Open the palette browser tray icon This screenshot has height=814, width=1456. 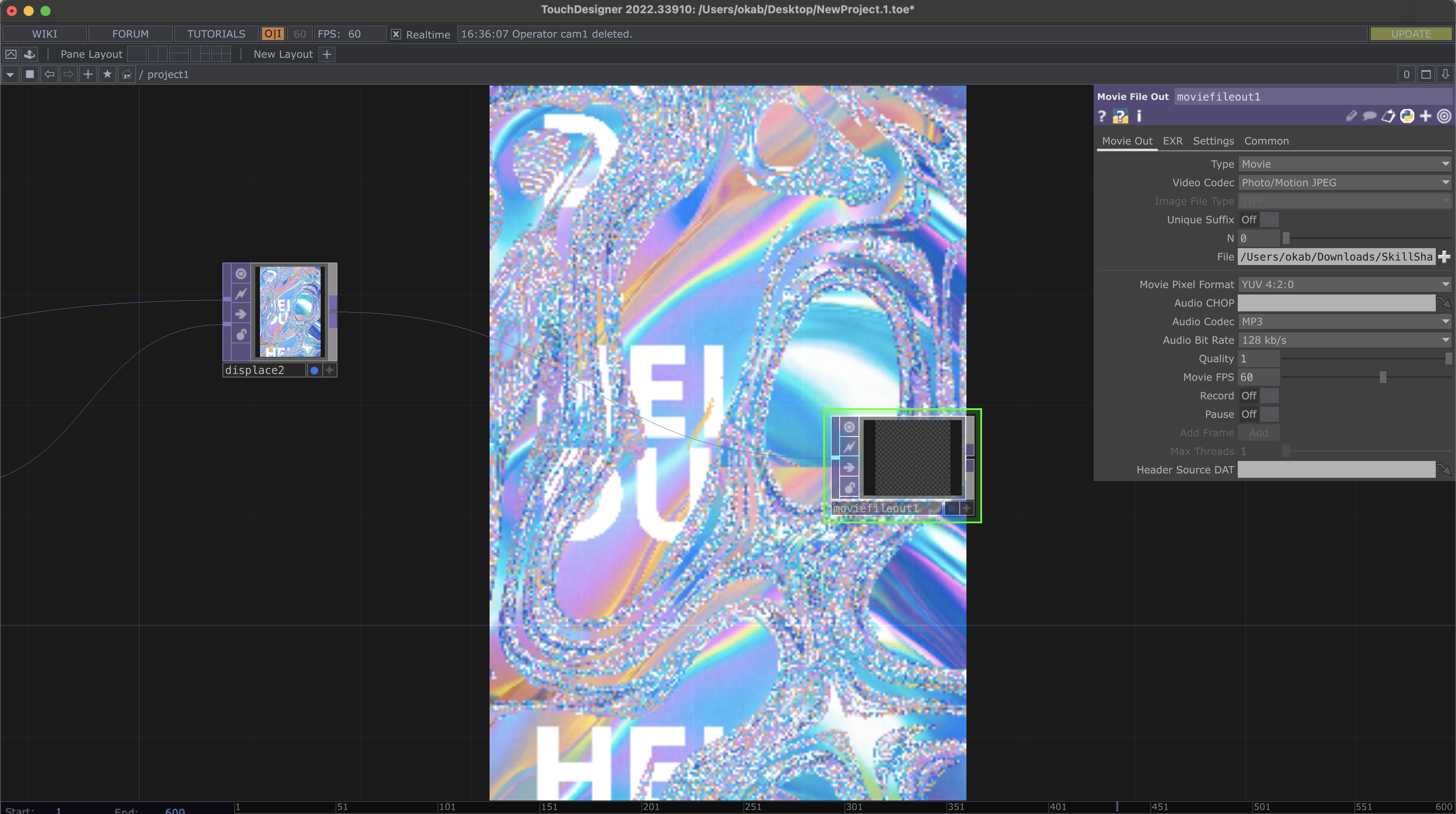click(29, 54)
